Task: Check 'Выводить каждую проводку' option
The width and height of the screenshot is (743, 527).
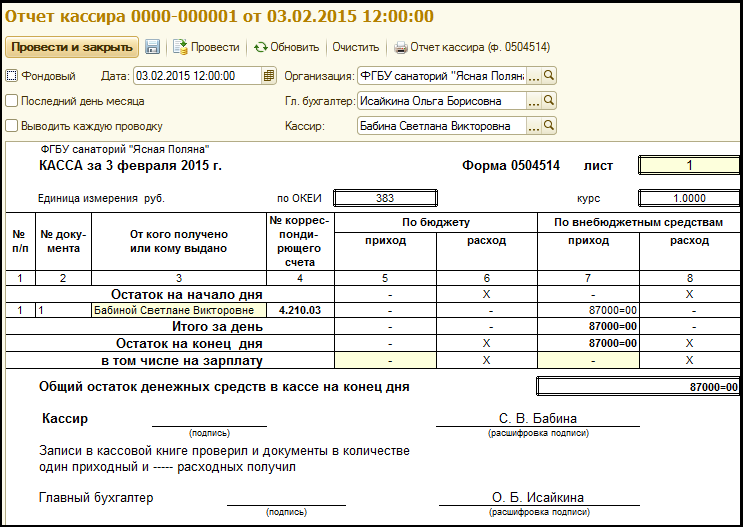Action: 11,126
